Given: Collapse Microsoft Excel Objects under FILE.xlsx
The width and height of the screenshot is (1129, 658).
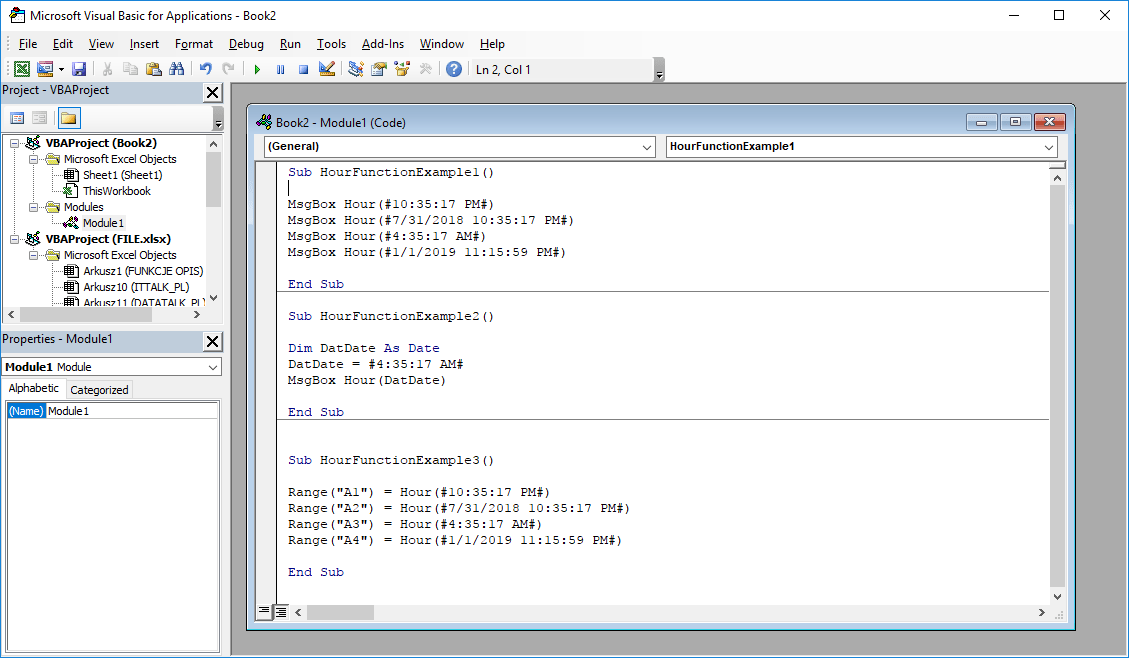Looking at the screenshot, I should (x=33, y=255).
